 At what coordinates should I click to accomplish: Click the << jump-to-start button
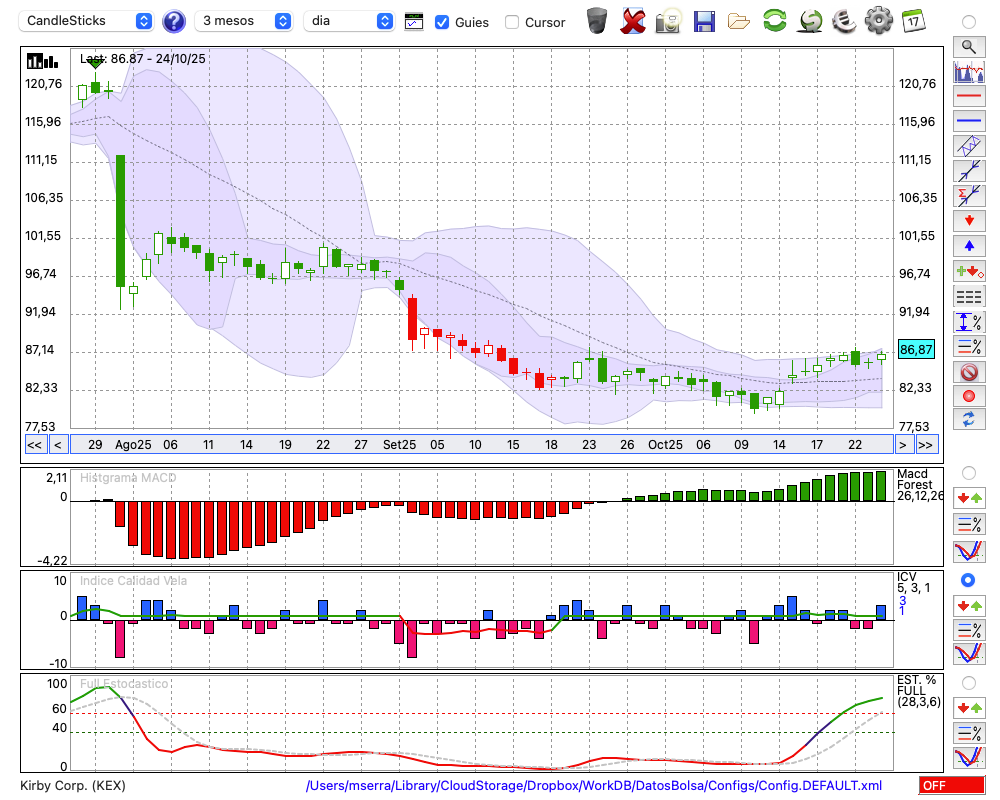(34, 445)
